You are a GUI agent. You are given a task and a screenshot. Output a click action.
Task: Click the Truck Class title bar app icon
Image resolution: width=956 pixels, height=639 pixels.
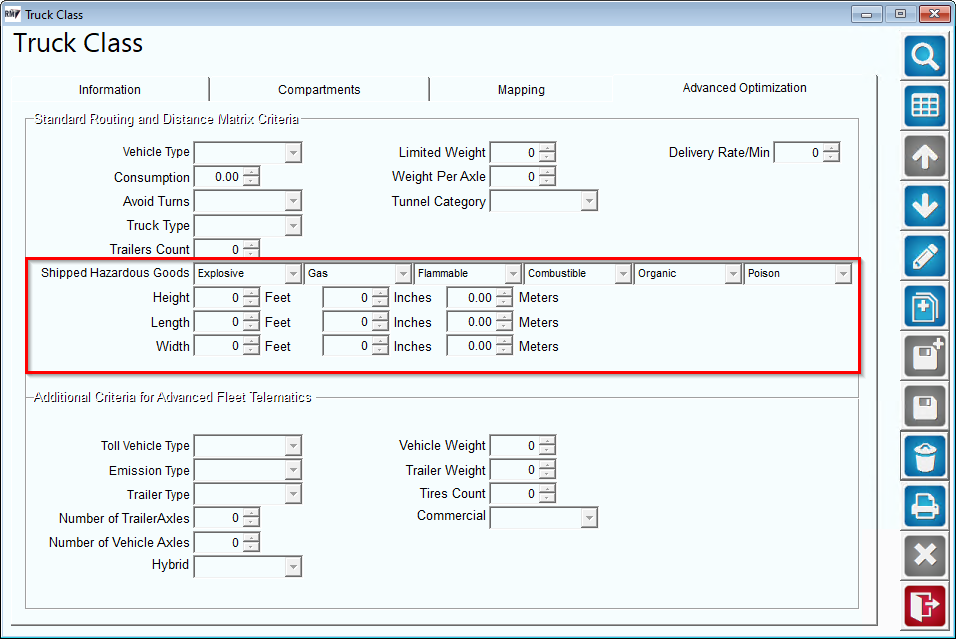(12, 14)
